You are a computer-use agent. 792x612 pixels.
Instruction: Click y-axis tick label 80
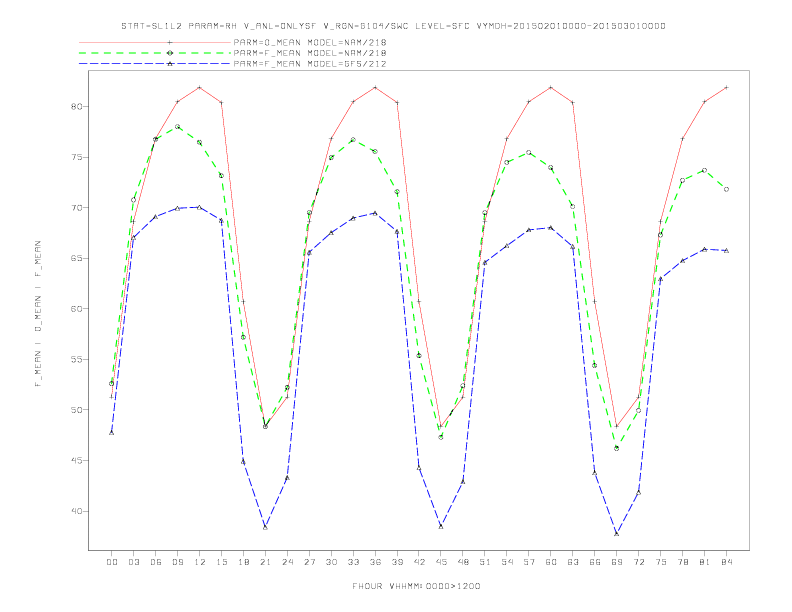click(77, 107)
